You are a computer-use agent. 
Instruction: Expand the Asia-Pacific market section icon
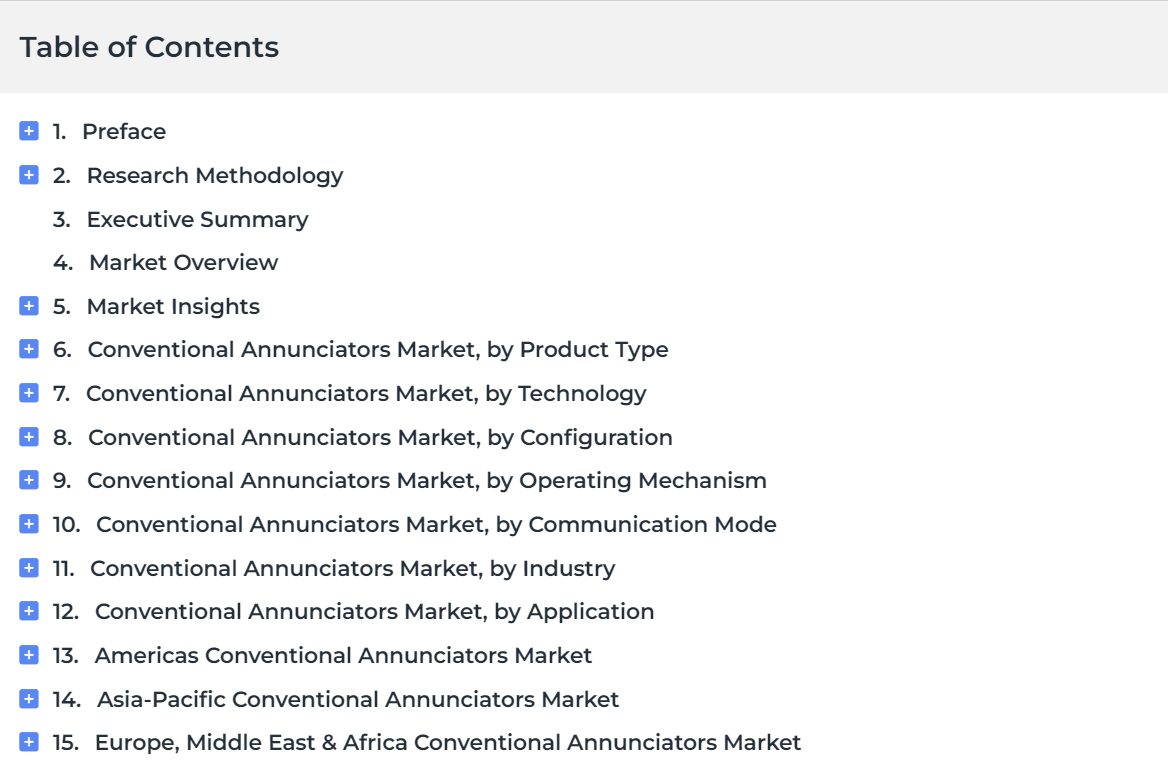29,699
